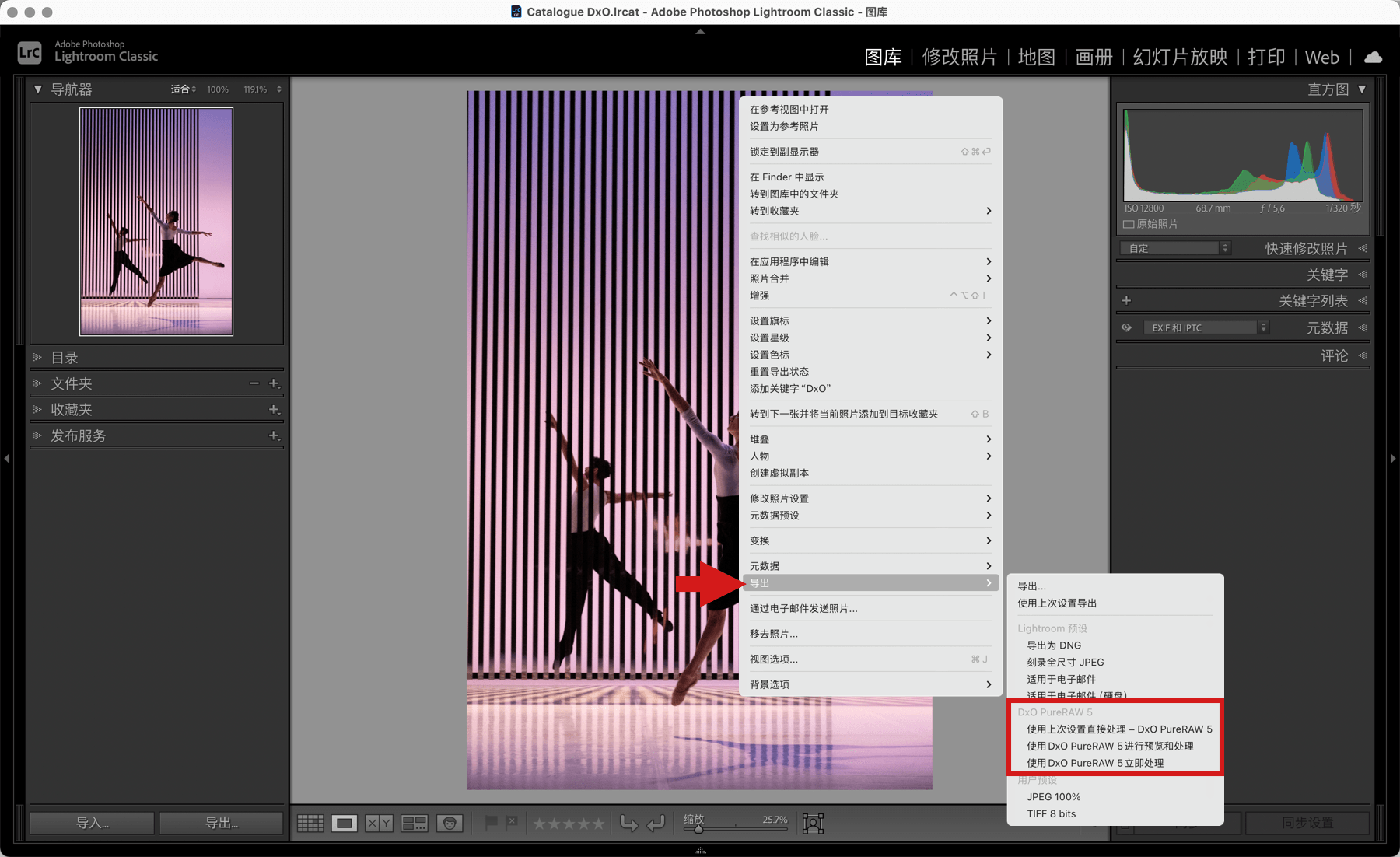The width and height of the screenshot is (1400, 857).
Task: Switch to the Web module
Action: coord(1322,57)
